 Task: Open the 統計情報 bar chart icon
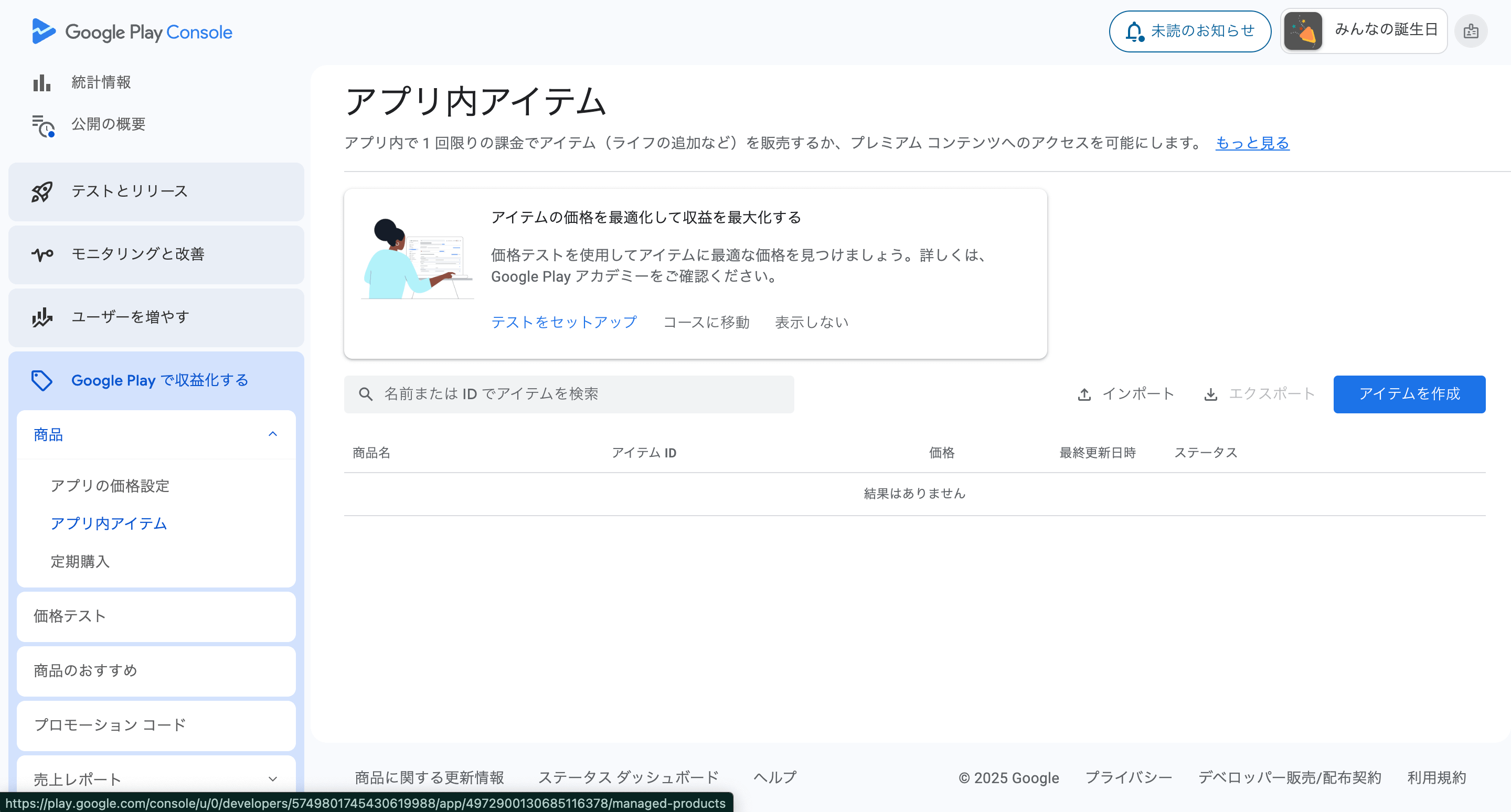click(41, 83)
